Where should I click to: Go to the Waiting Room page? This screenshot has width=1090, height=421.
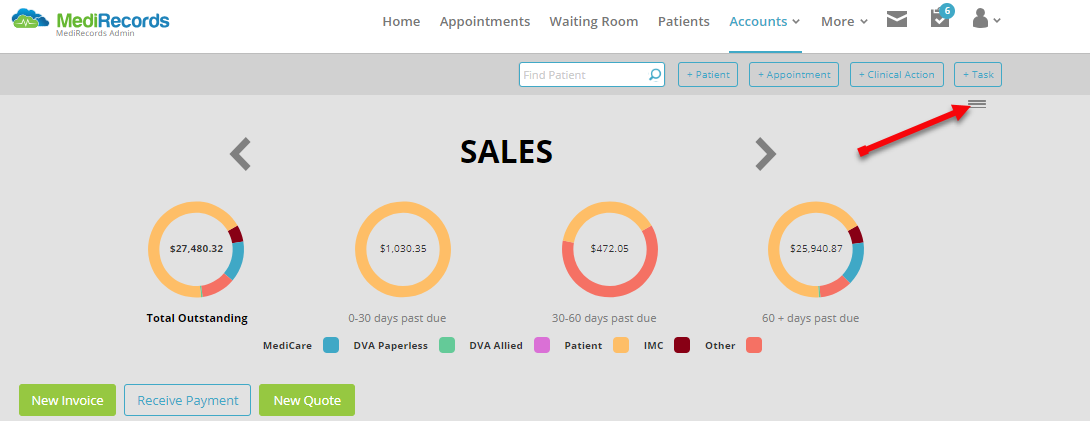click(x=594, y=22)
